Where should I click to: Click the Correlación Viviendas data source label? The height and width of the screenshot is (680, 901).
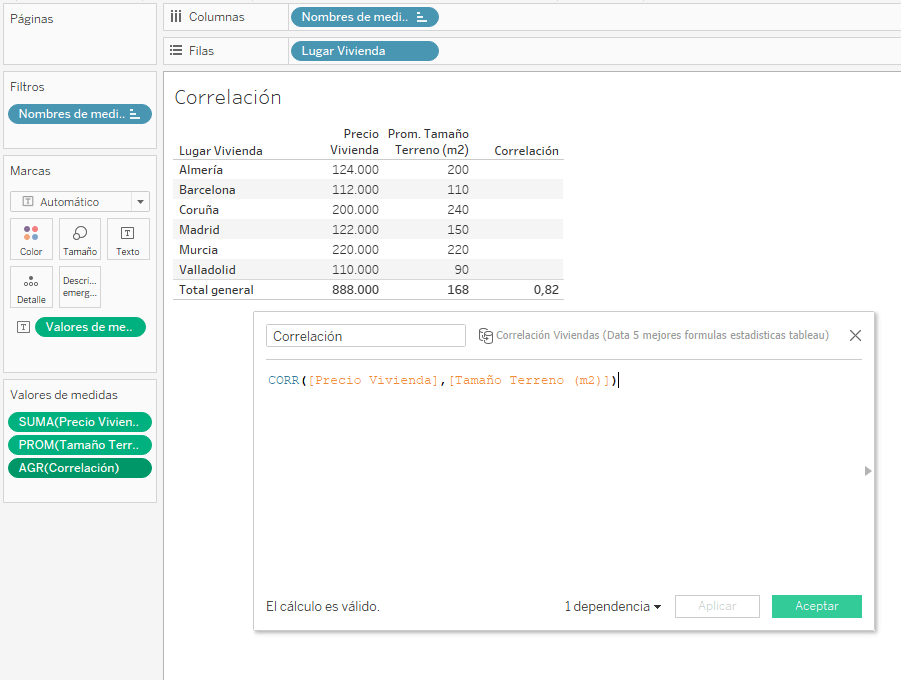click(x=662, y=335)
